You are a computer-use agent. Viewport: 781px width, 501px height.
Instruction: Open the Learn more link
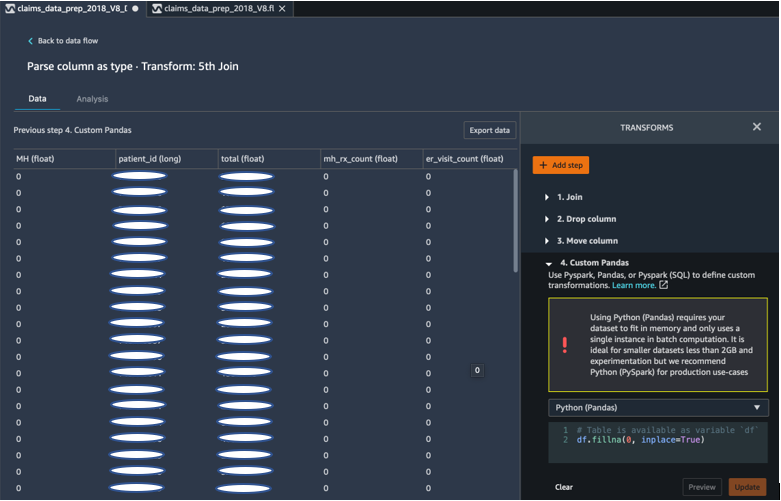pyautogui.click(x=634, y=285)
